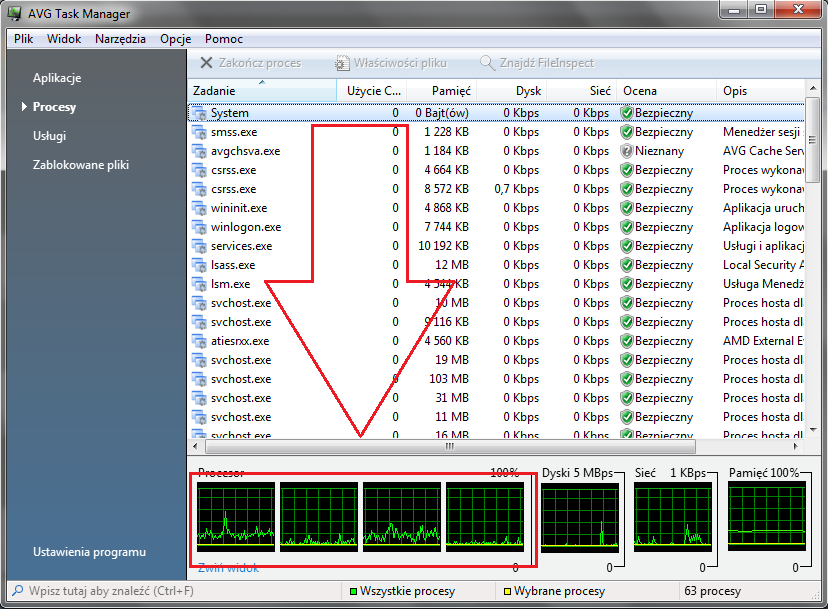Open the Plik menu
The image size is (828, 609).
coord(24,39)
